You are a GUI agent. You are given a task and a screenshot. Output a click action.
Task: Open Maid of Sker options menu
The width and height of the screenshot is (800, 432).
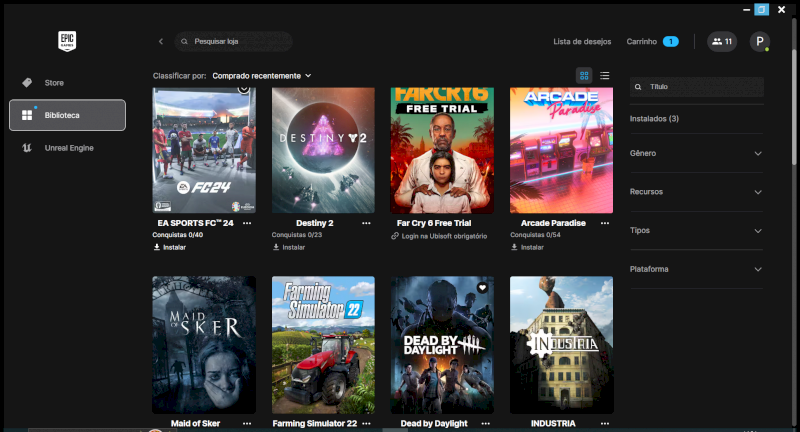[247, 423]
